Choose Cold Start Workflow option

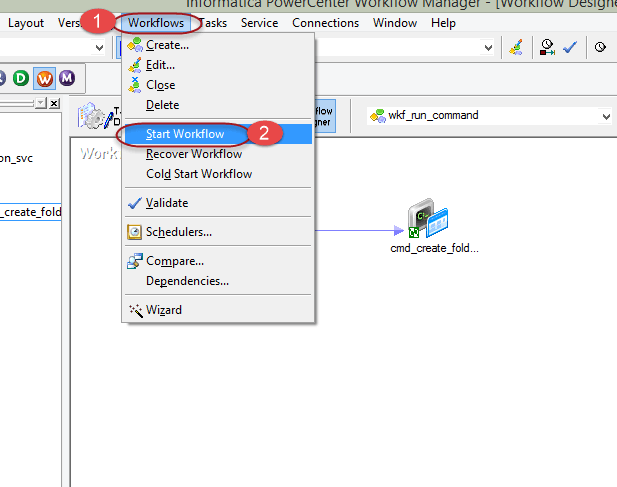199,174
